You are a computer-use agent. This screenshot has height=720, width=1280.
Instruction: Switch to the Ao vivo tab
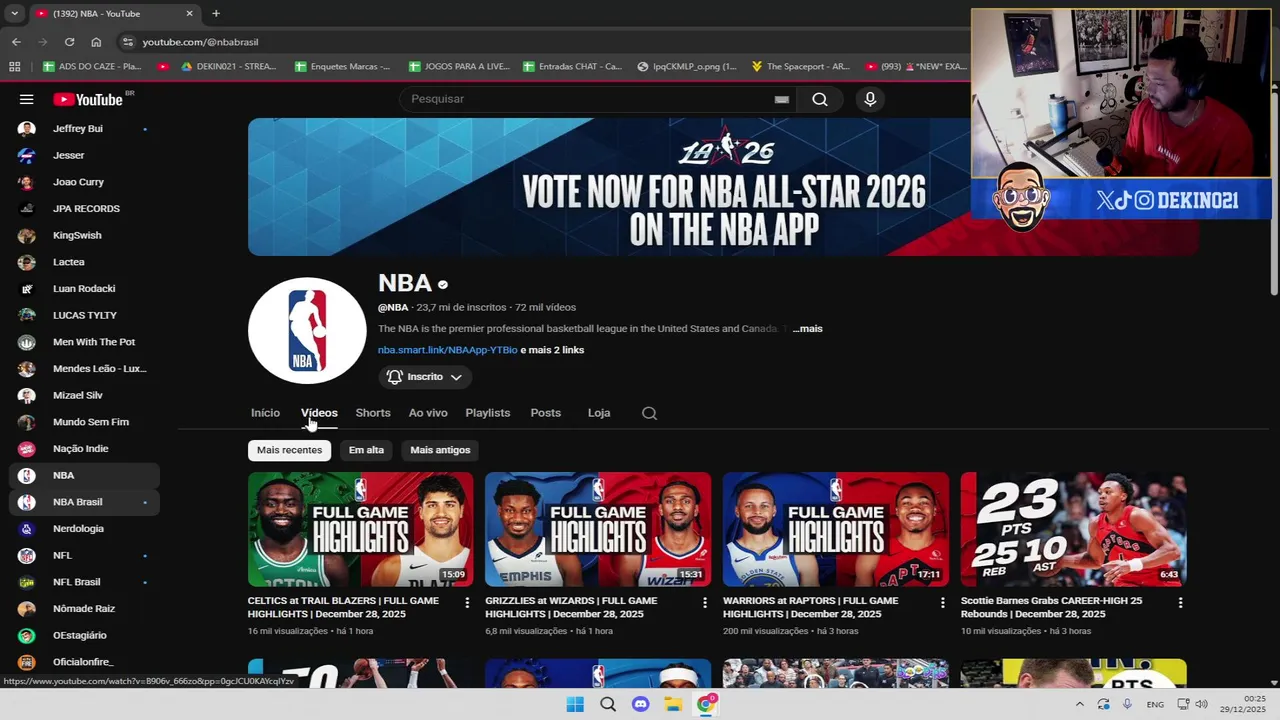[x=428, y=413]
